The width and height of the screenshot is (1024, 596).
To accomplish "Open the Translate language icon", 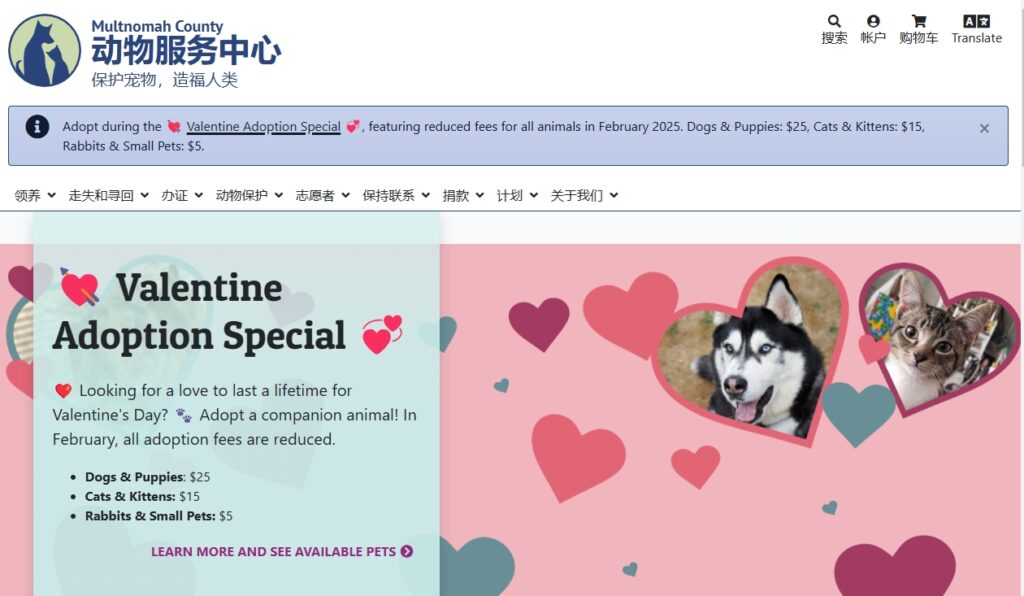I will [x=976, y=22].
